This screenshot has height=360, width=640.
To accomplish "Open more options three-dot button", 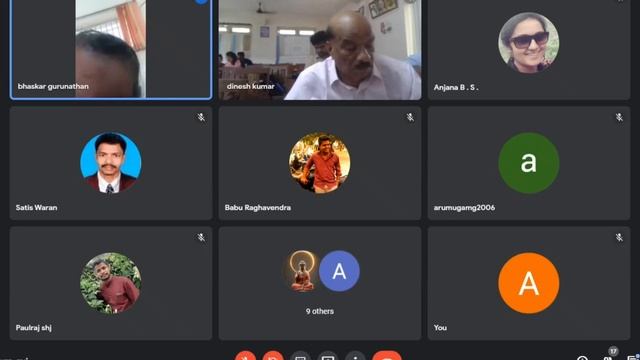I will [x=356, y=356].
